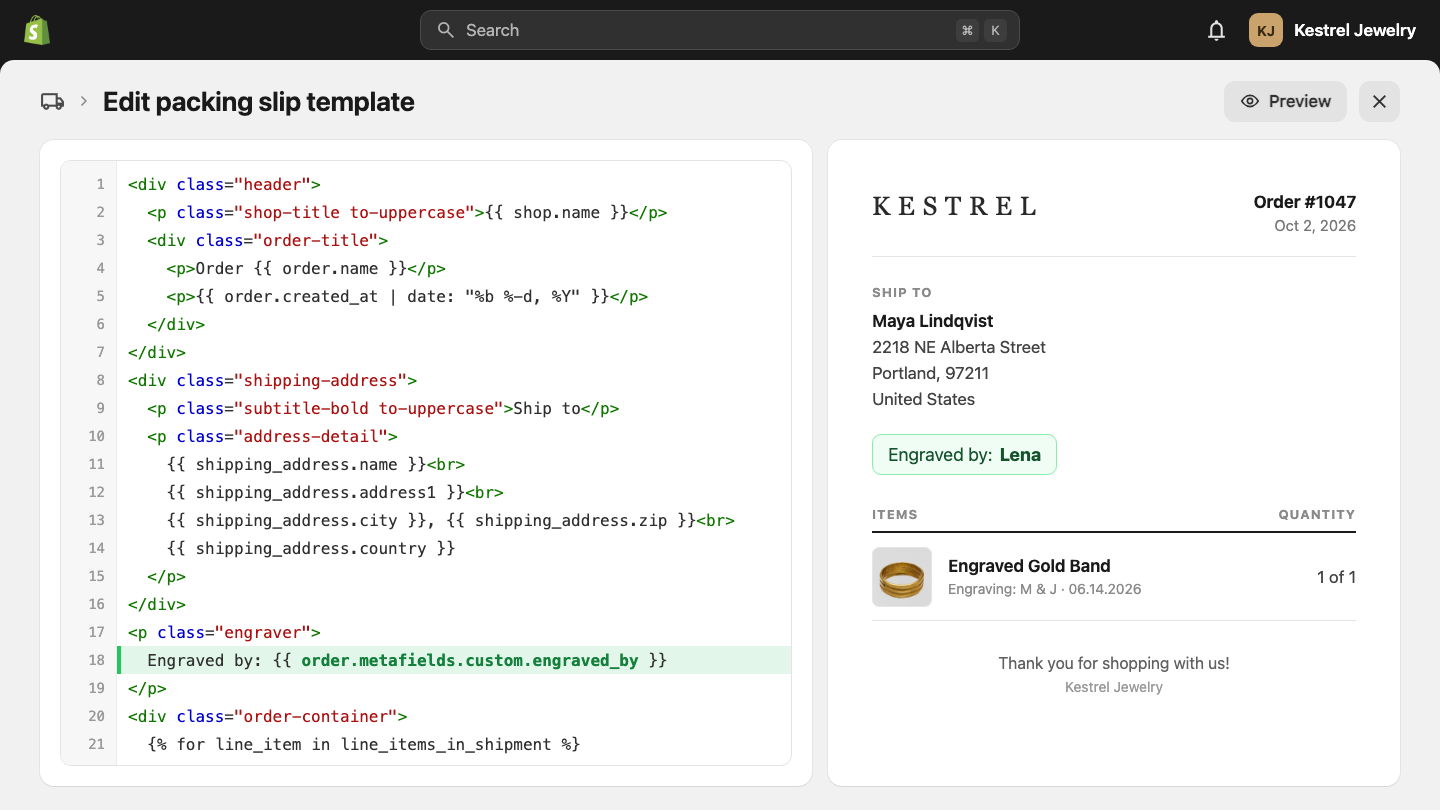Screen dimensions: 1440x810
Task: Open the Shopify home logo
Action: coord(37,30)
